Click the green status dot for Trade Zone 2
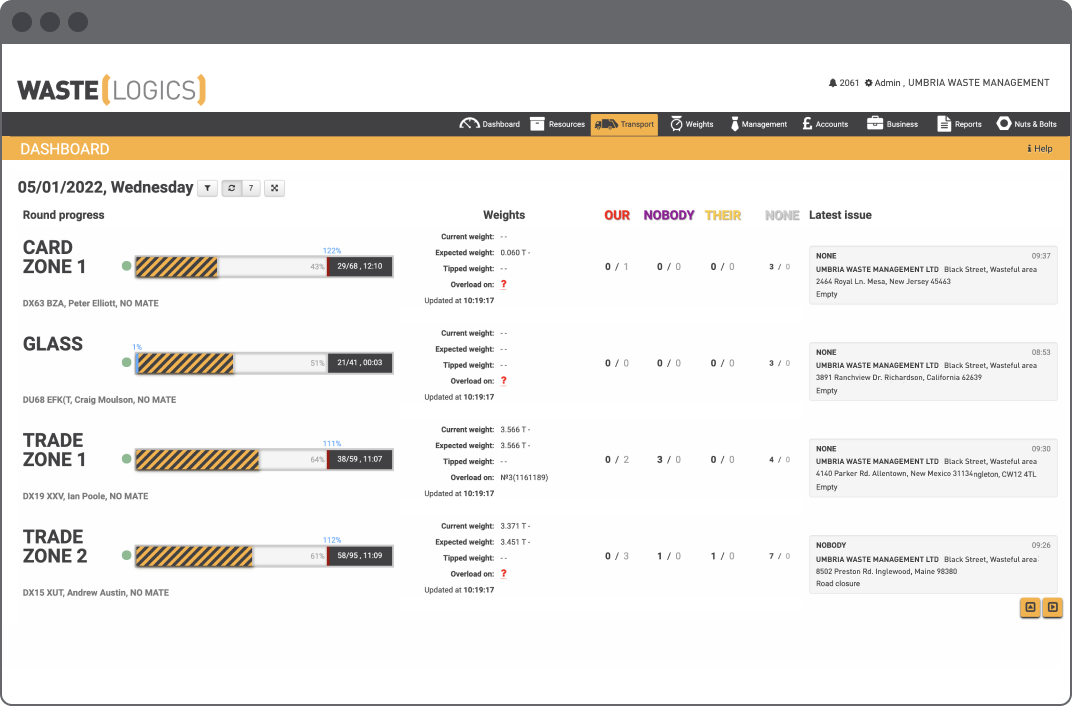 (126, 555)
